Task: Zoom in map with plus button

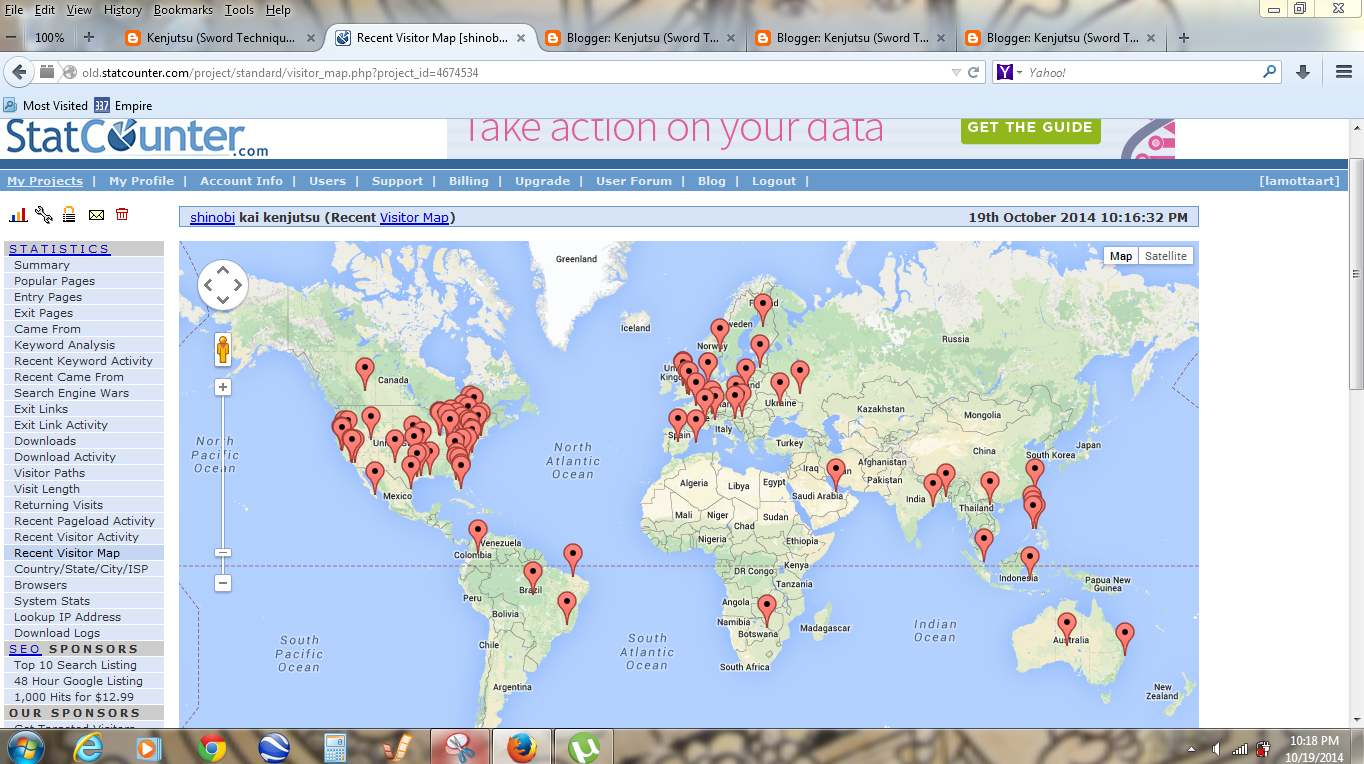Action: tap(223, 387)
